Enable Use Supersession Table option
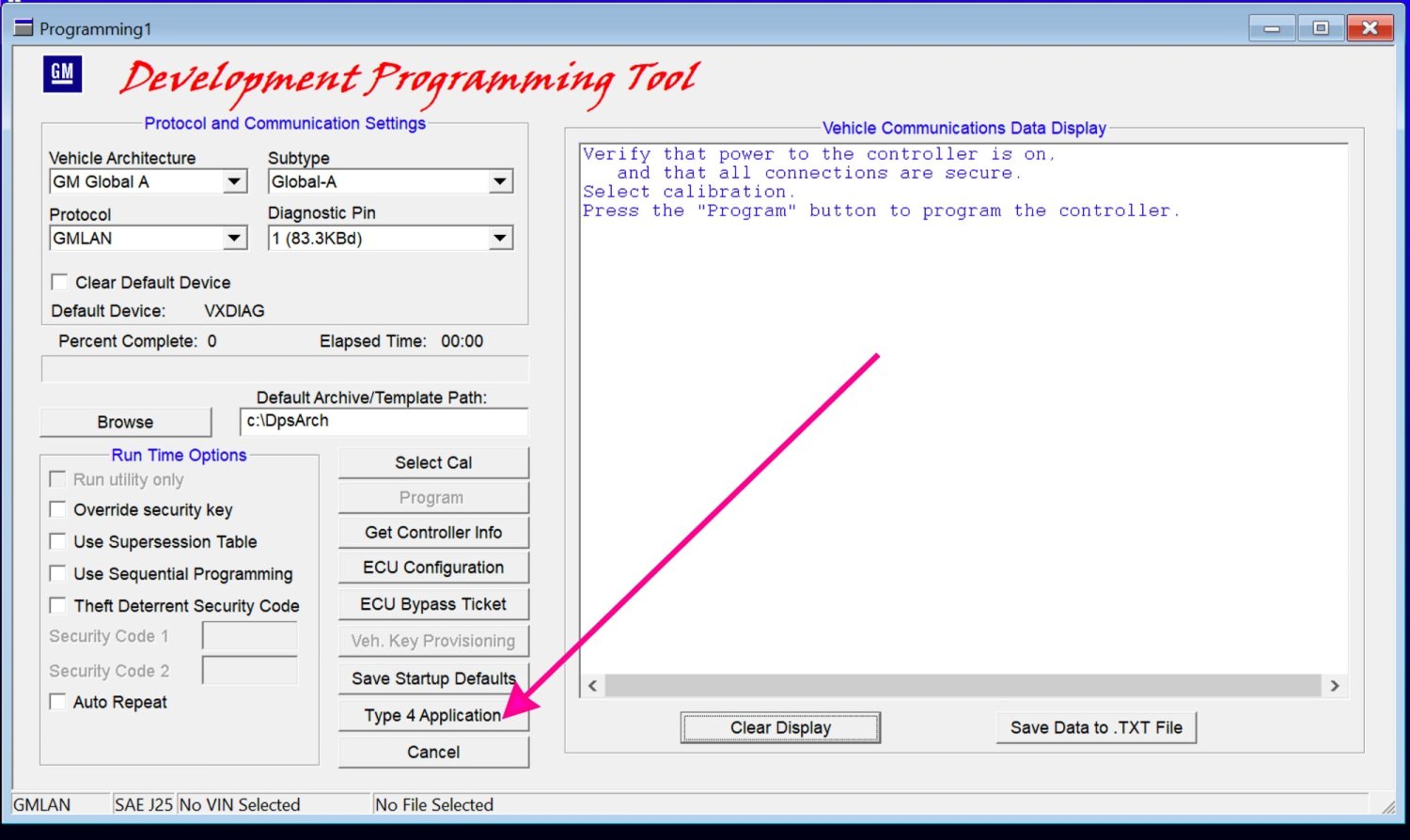The width and height of the screenshot is (1410, 840). tap(57, 541)
